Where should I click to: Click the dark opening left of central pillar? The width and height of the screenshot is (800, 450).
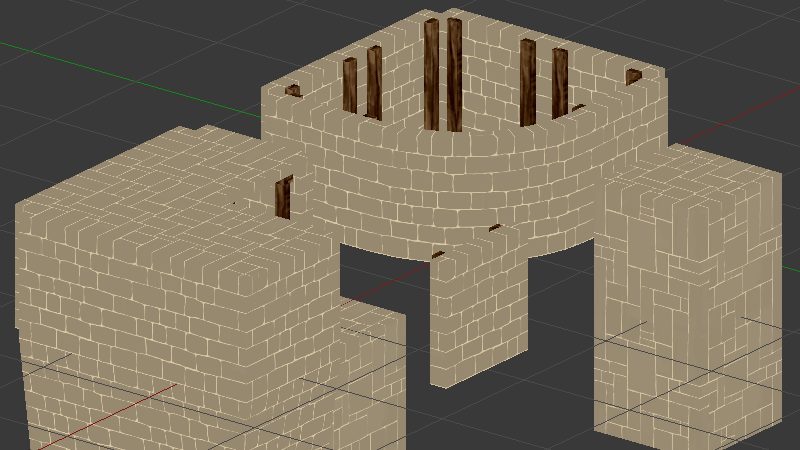click(385, 270)
